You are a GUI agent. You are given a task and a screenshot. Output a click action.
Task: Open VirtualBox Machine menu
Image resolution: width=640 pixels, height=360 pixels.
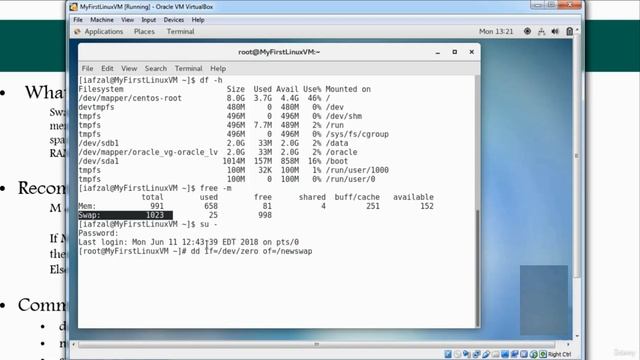102,20
